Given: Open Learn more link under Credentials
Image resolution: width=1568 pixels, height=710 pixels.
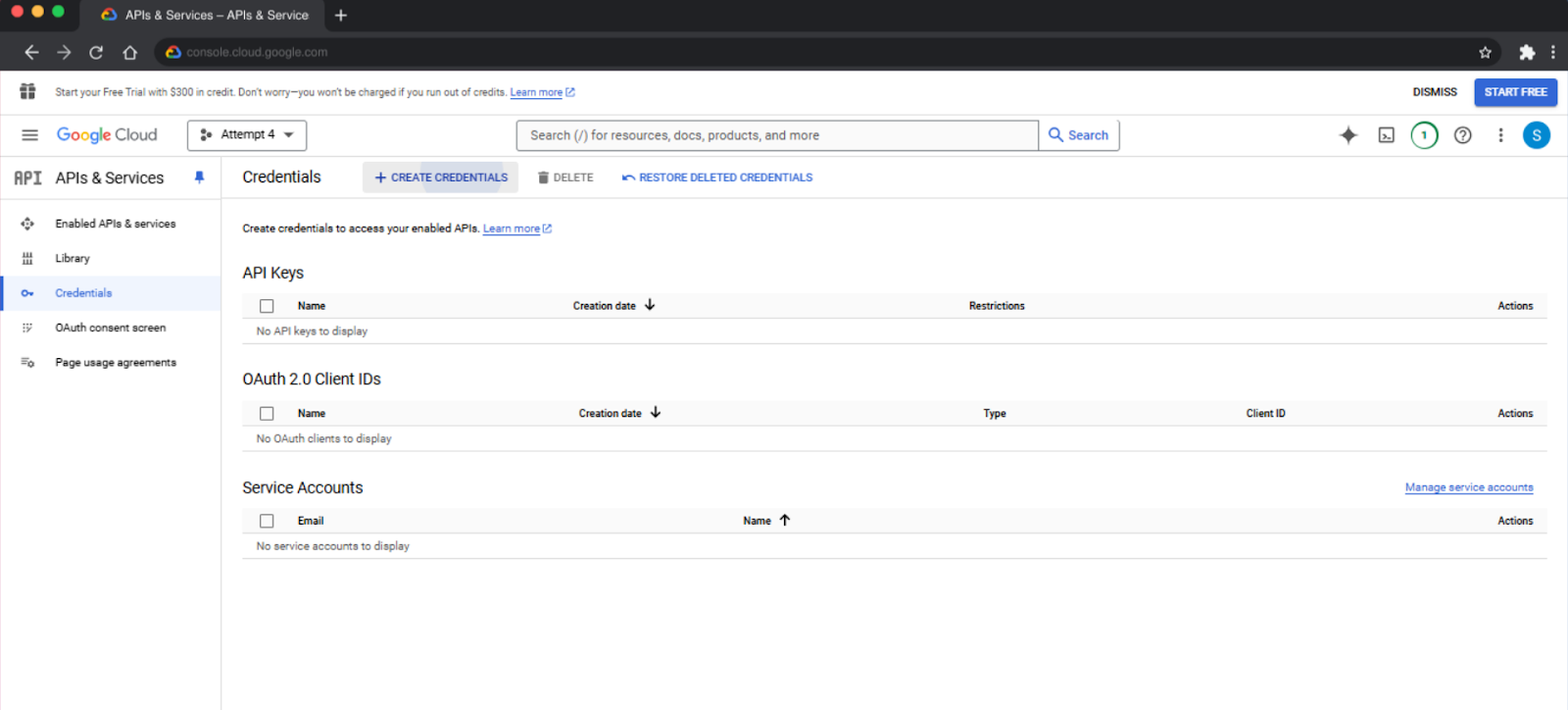Looking at the screenshot, I should tap(517, 228).
